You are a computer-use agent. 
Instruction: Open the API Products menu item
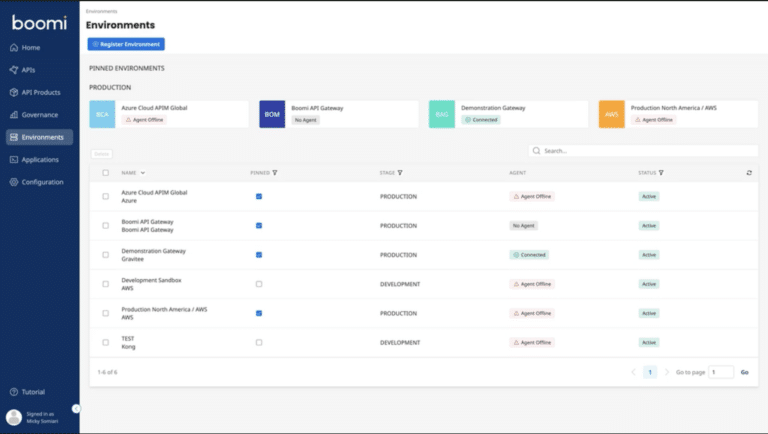click(x=40, y=93)
